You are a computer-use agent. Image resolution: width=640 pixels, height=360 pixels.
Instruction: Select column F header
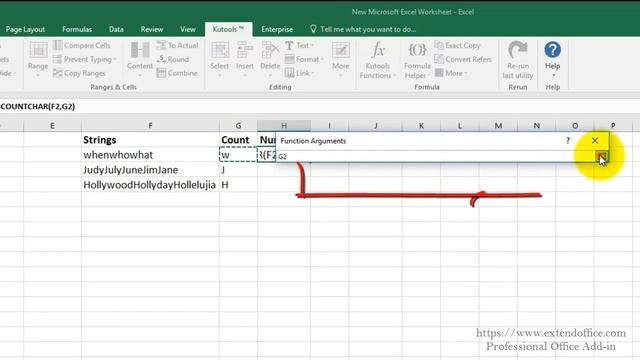click(x=150, y=126)
